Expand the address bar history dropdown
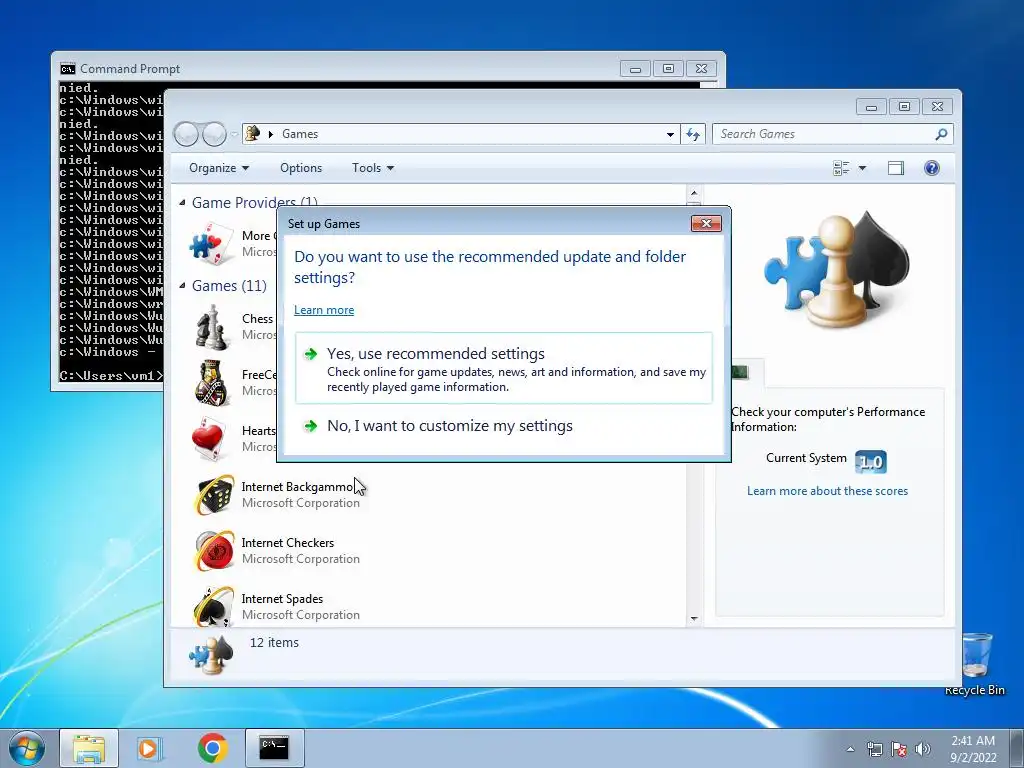This screenshot has width=1024, height=768. [x=670, y=135]
